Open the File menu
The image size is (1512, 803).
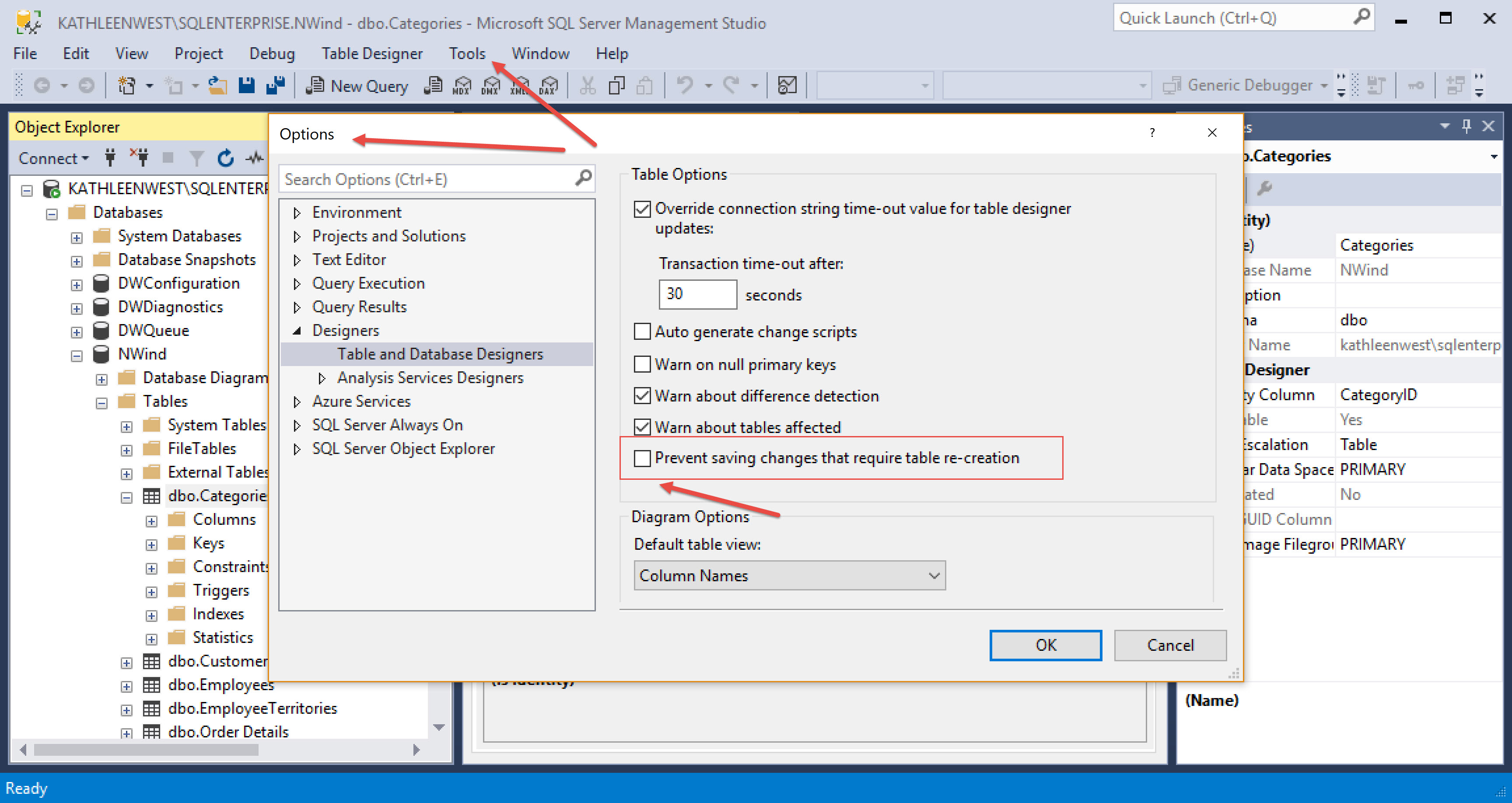25,53
